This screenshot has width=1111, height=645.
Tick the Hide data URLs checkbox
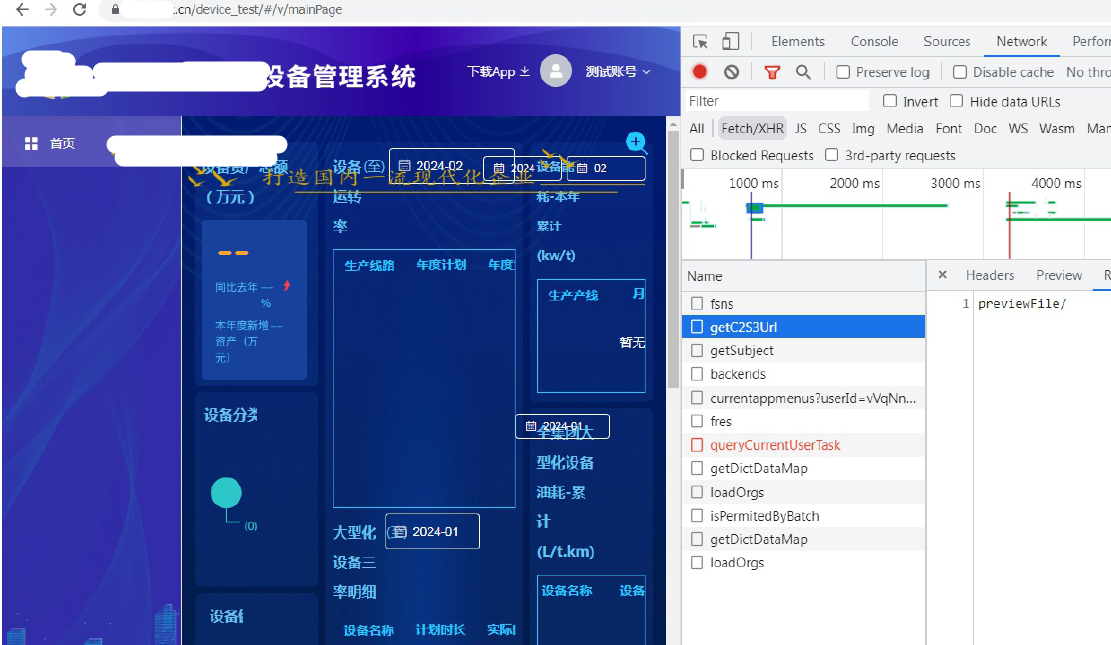tap(957, 101)
